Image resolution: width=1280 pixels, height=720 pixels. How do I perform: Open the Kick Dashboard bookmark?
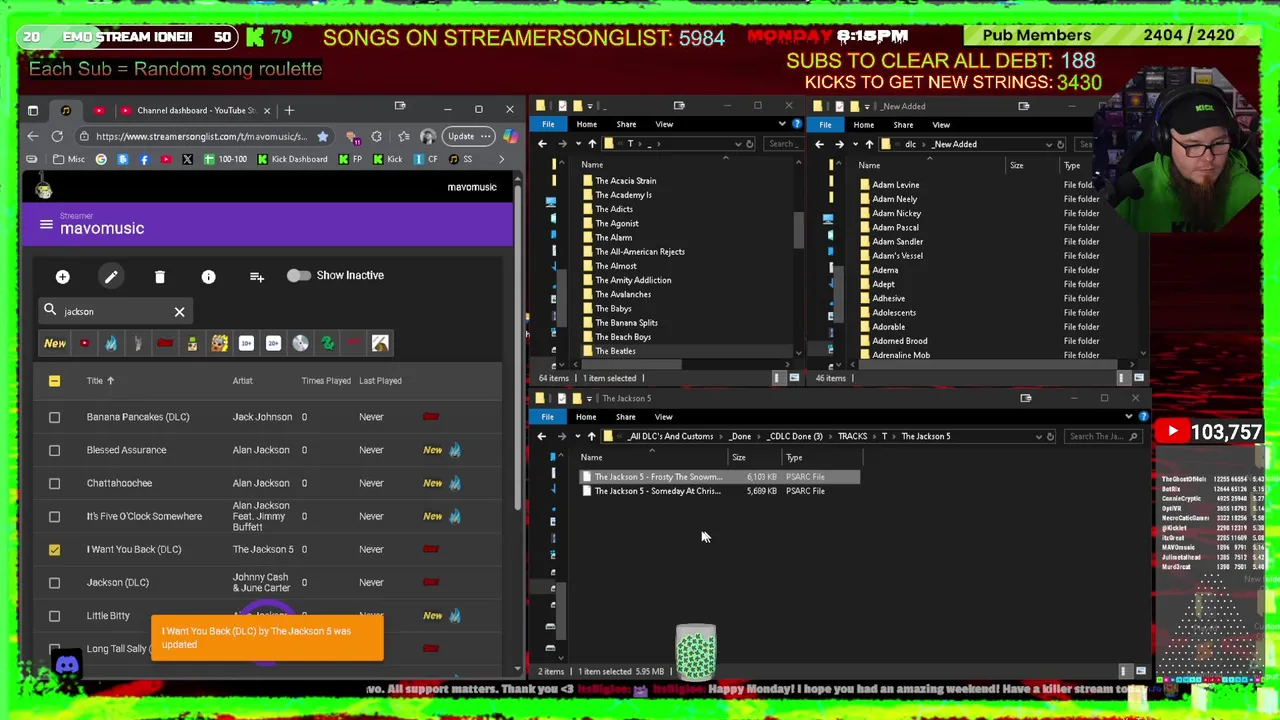(x=292, y=159)
